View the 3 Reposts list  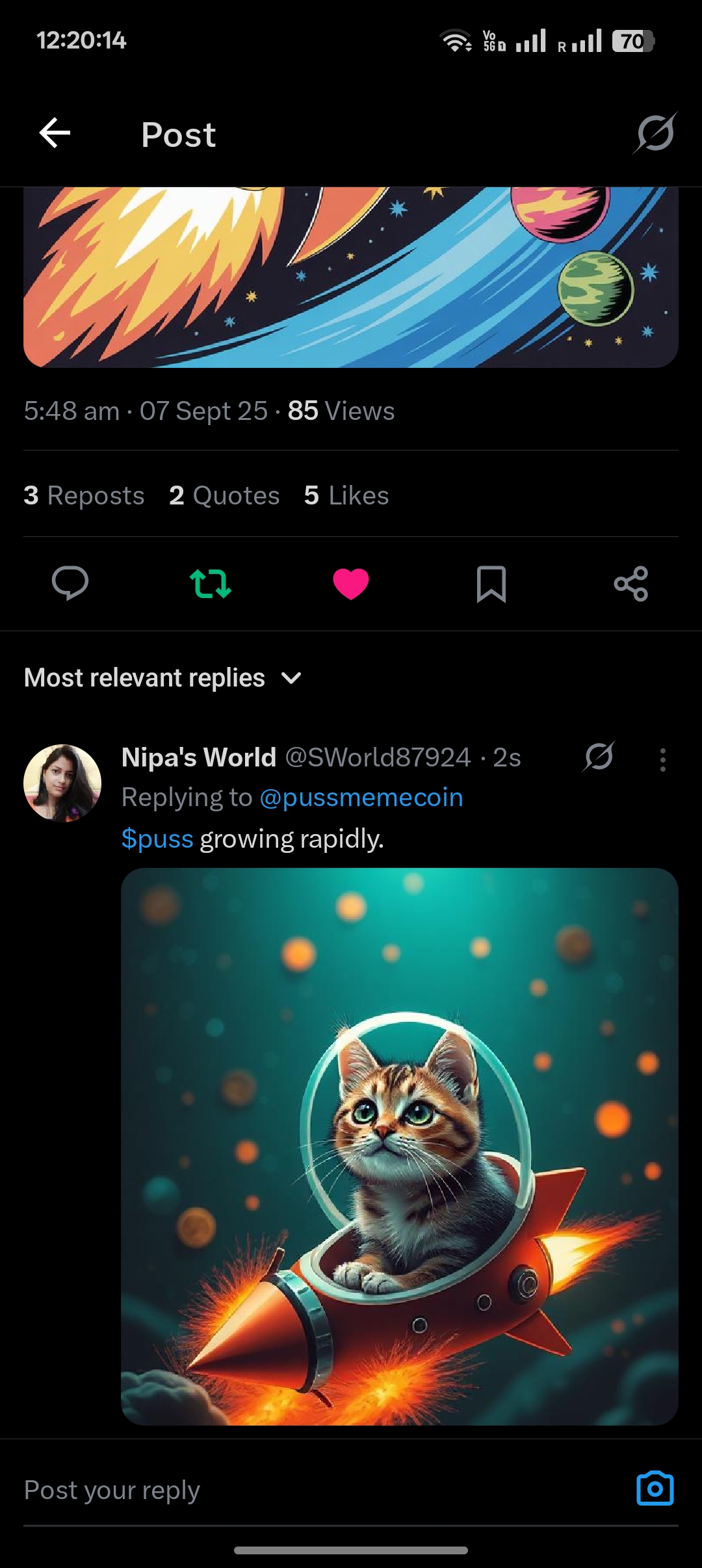point(84,495)
